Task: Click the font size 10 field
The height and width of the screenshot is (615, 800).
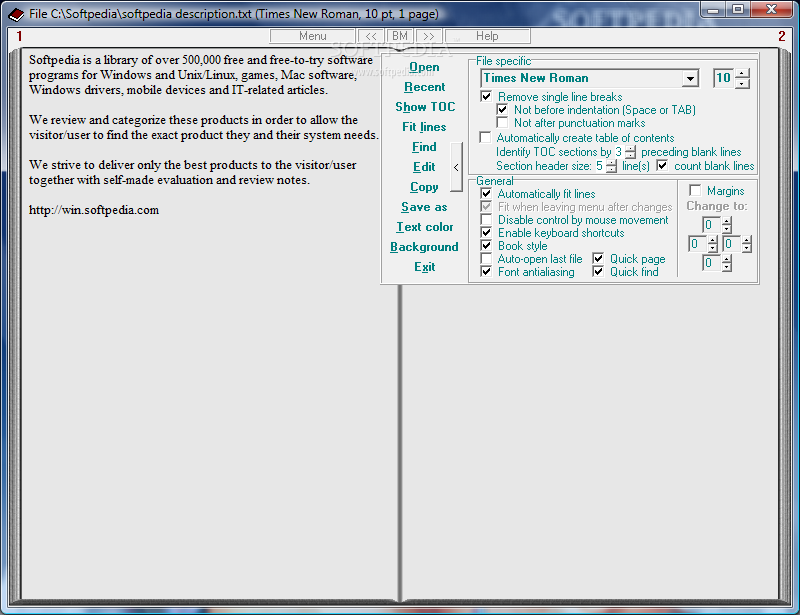Action: 723,78
